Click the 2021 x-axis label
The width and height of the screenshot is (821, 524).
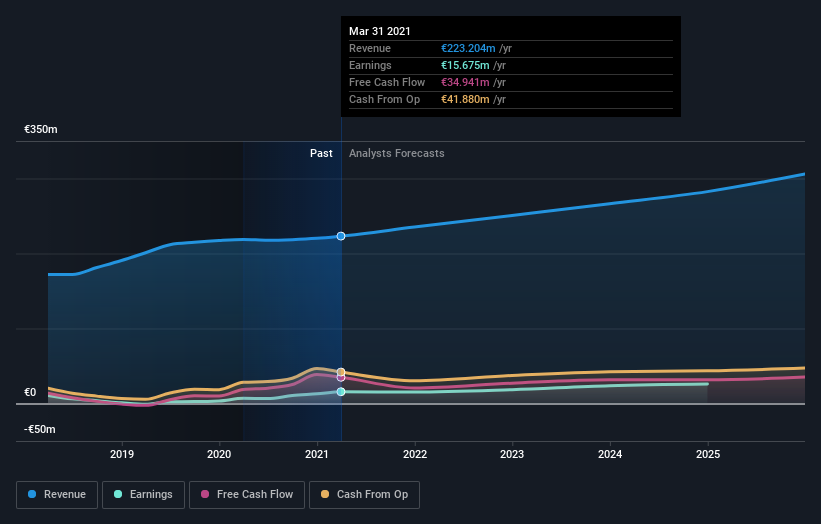[x=317, y=454]
